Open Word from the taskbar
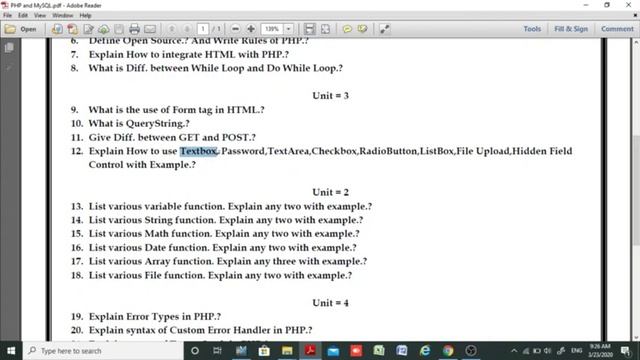640x360 pixels. [402, 351]
